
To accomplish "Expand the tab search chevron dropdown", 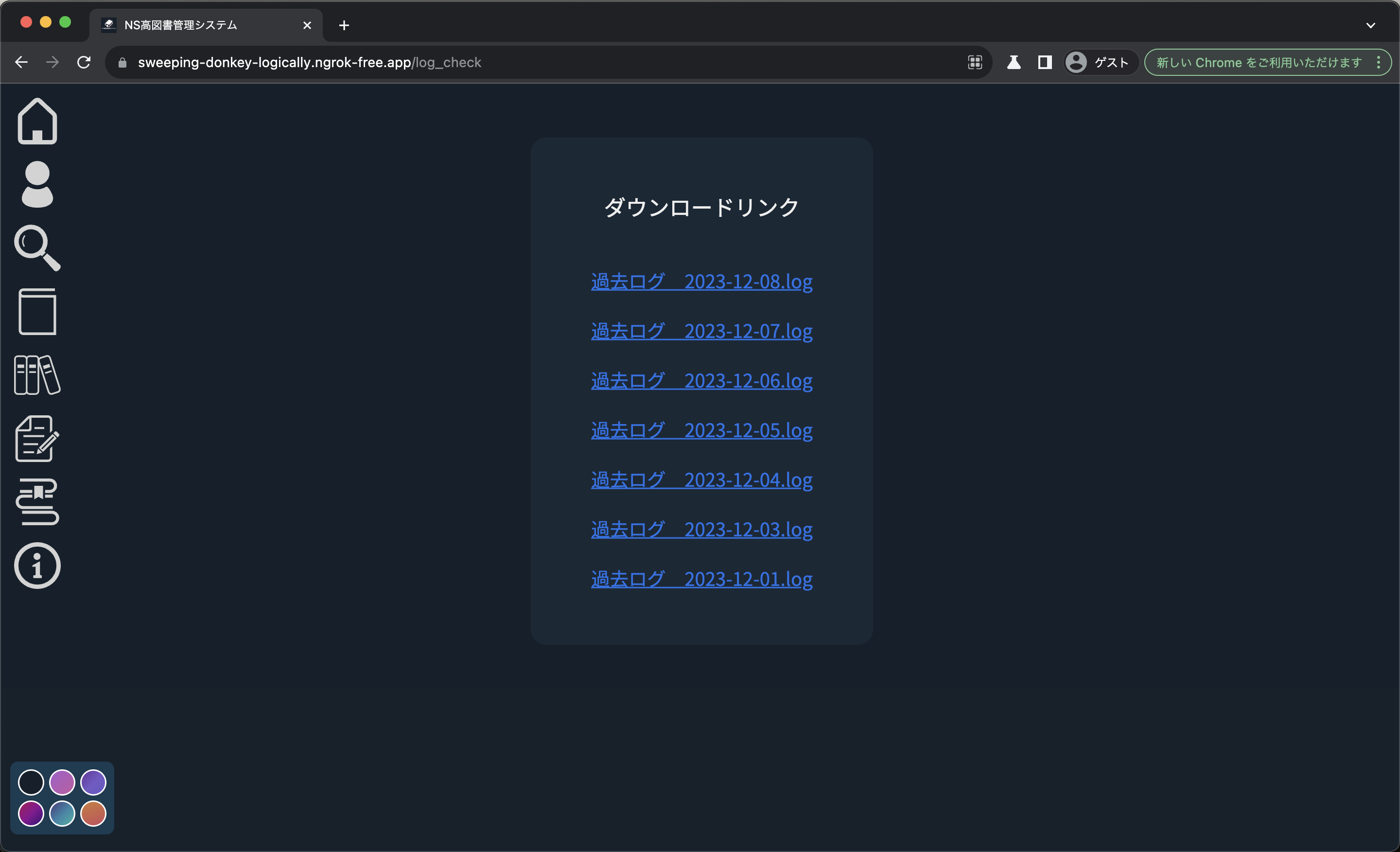I will click(x=1370, y=25).
